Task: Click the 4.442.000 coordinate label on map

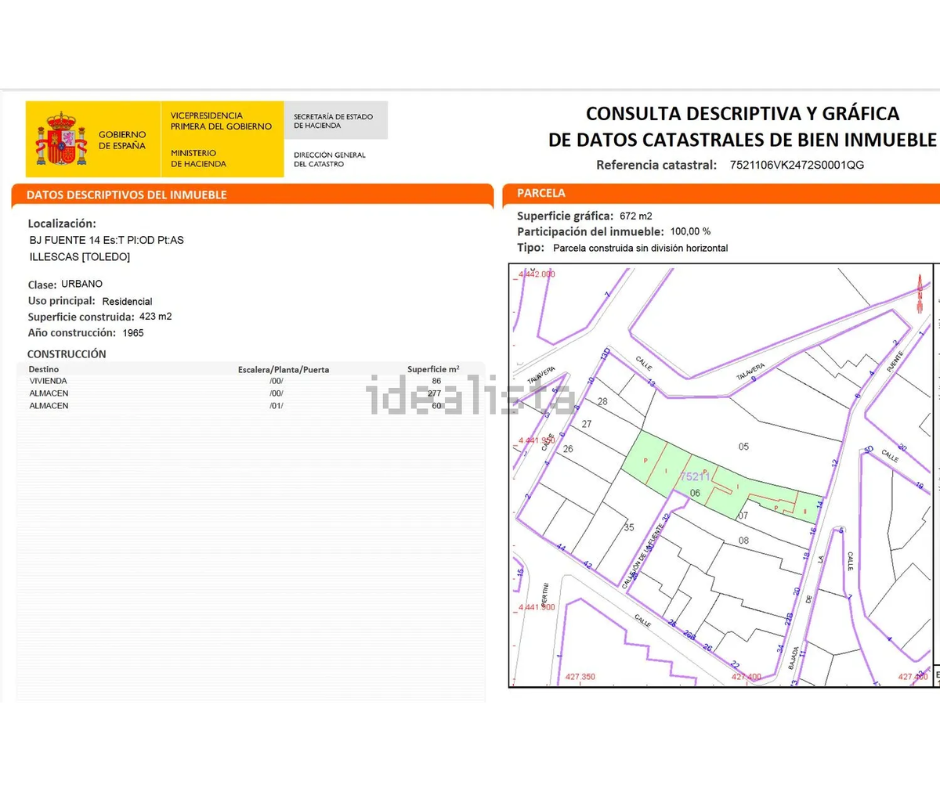Action: click(536, 273)
